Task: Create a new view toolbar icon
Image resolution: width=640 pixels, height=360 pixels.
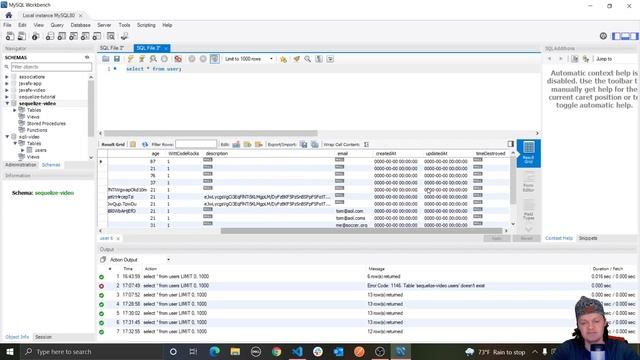Action: coord(73,36)
